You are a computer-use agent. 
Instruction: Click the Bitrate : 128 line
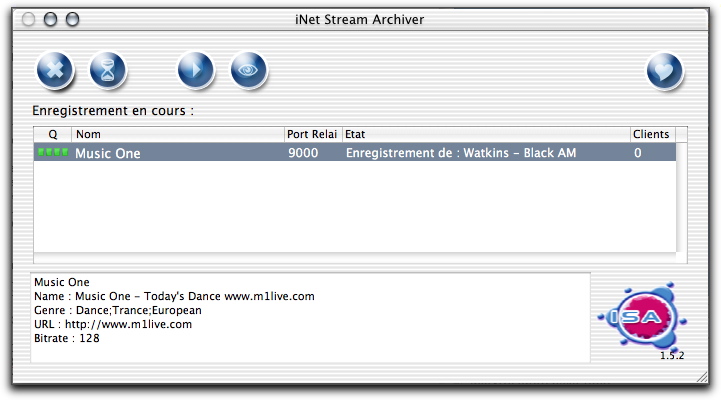(67, 338)
